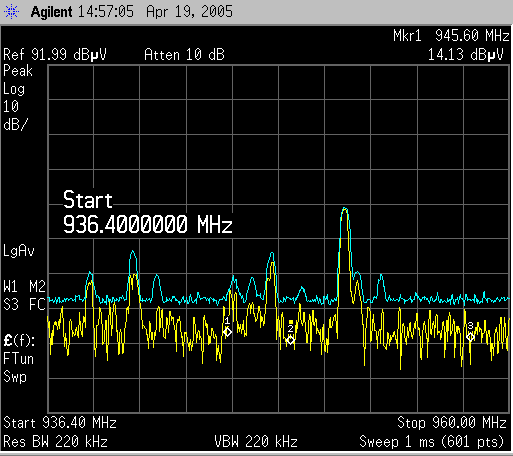Click the Agilent starburst logo icon
Image resolution: width=513 pixels, height=456 pixels.
pyautogui.click(x=11, y=12)
